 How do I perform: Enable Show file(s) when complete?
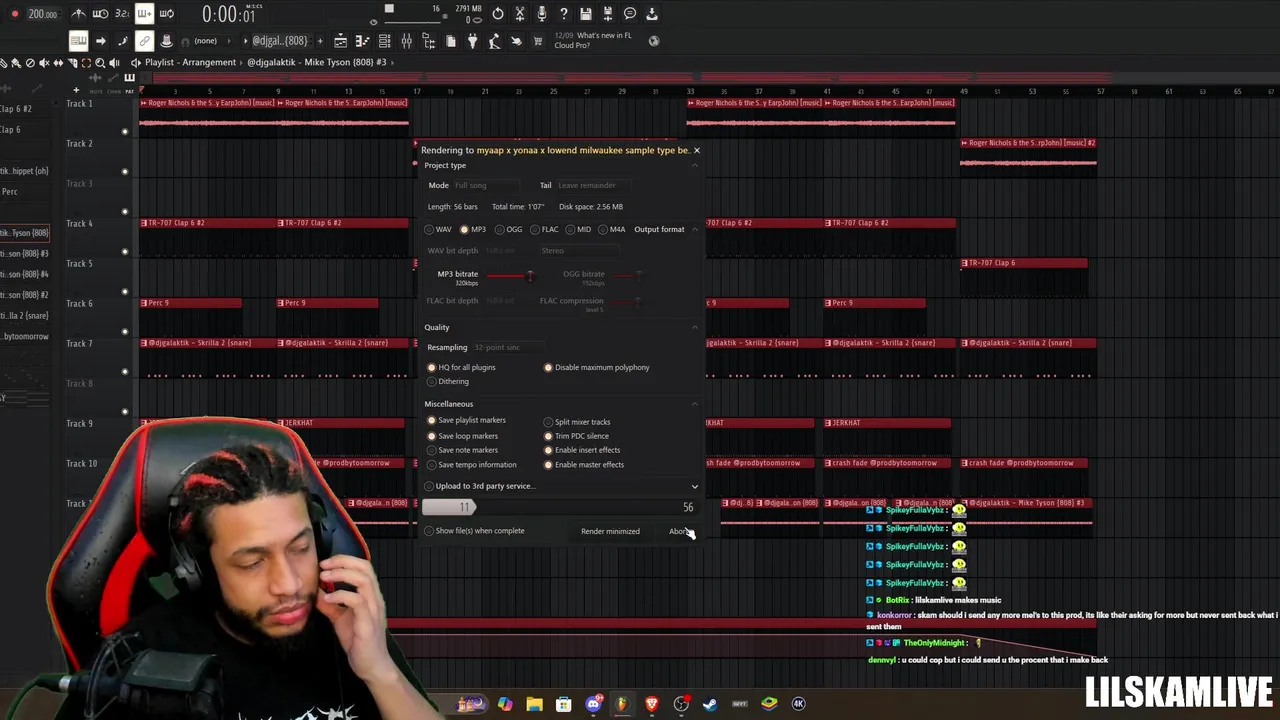tap(475, 531)
